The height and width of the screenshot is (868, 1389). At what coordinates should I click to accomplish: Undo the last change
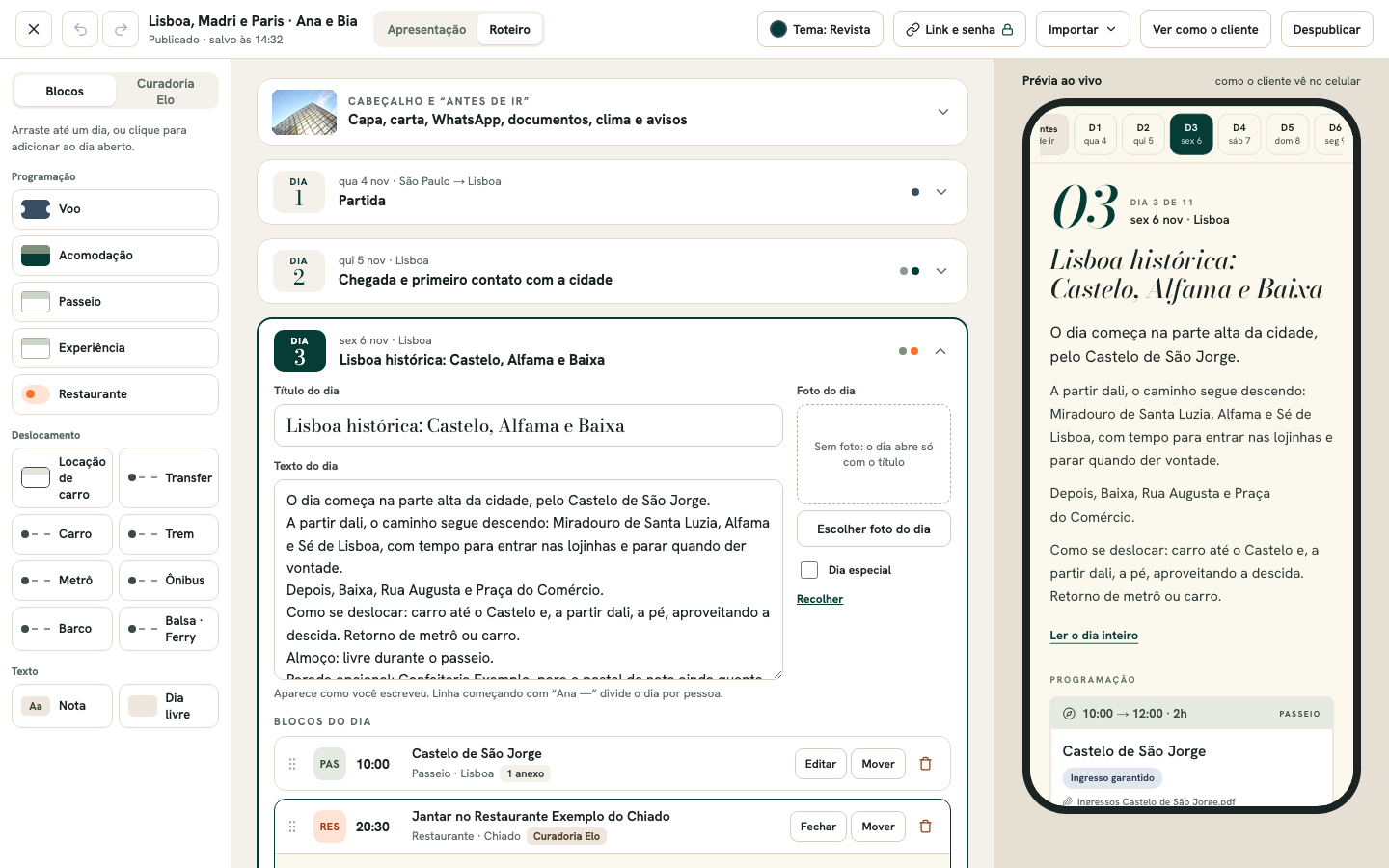pos(80,29)
